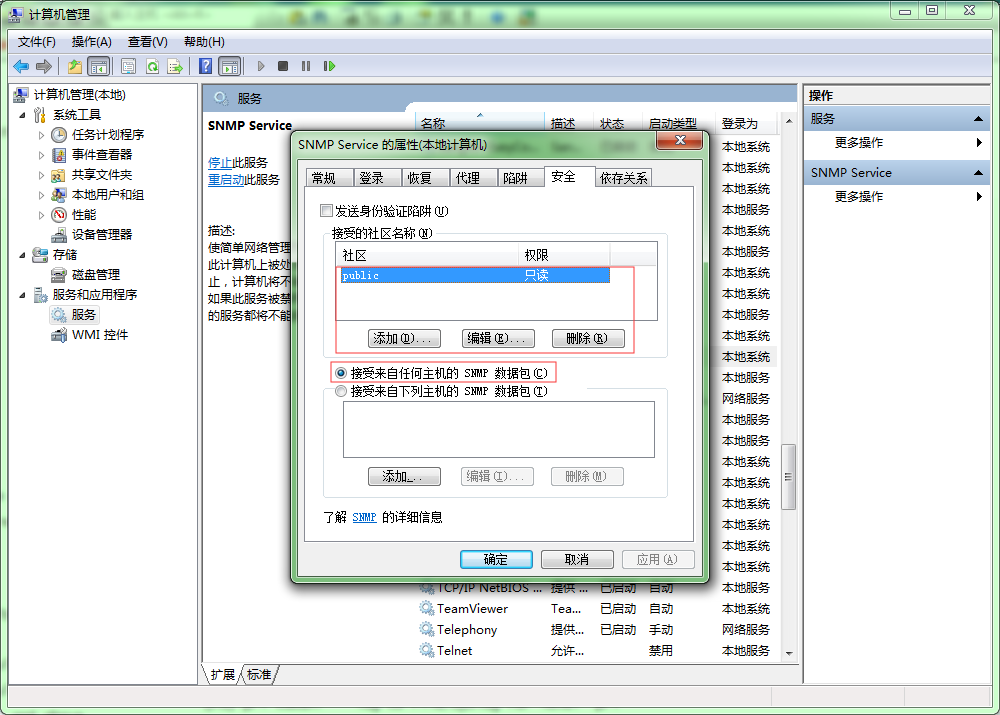1000x715 pixels.
Task: Open the TeamViewer service entry
Action: [471, 608]
